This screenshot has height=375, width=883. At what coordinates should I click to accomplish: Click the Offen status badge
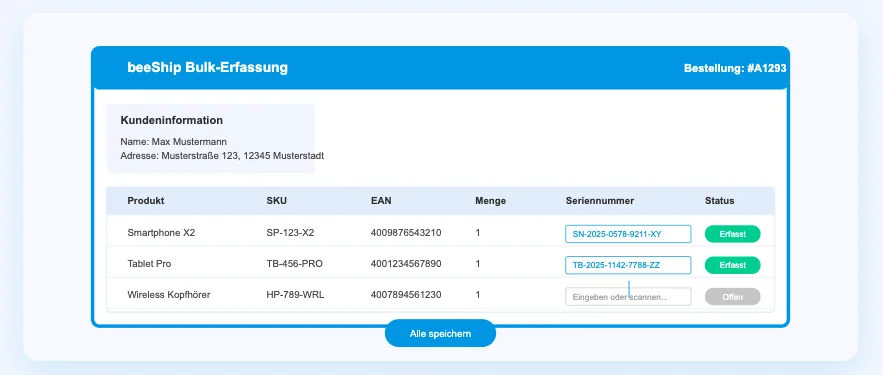click(732, 296)
